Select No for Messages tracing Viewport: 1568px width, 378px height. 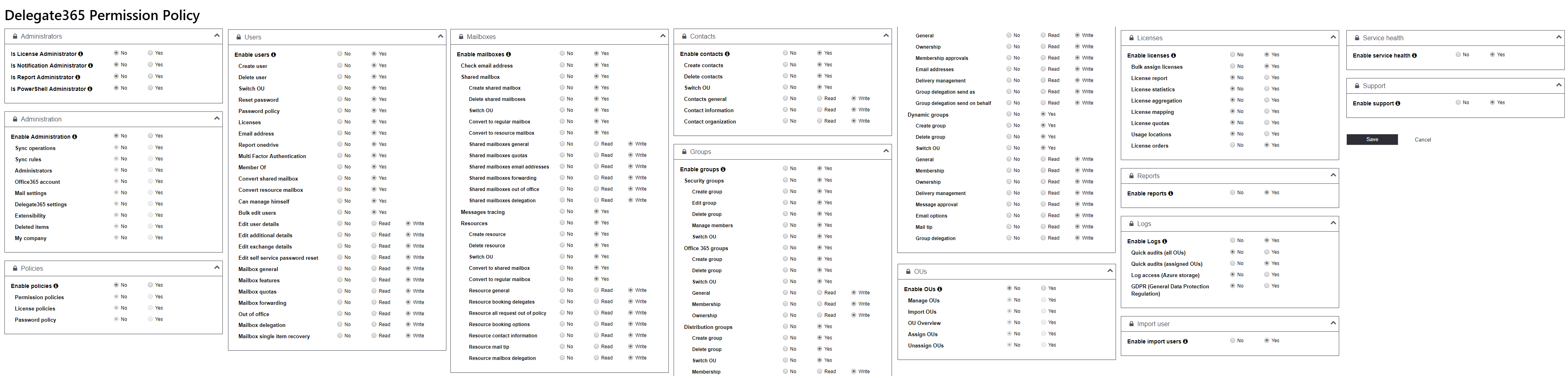point(563,212)
